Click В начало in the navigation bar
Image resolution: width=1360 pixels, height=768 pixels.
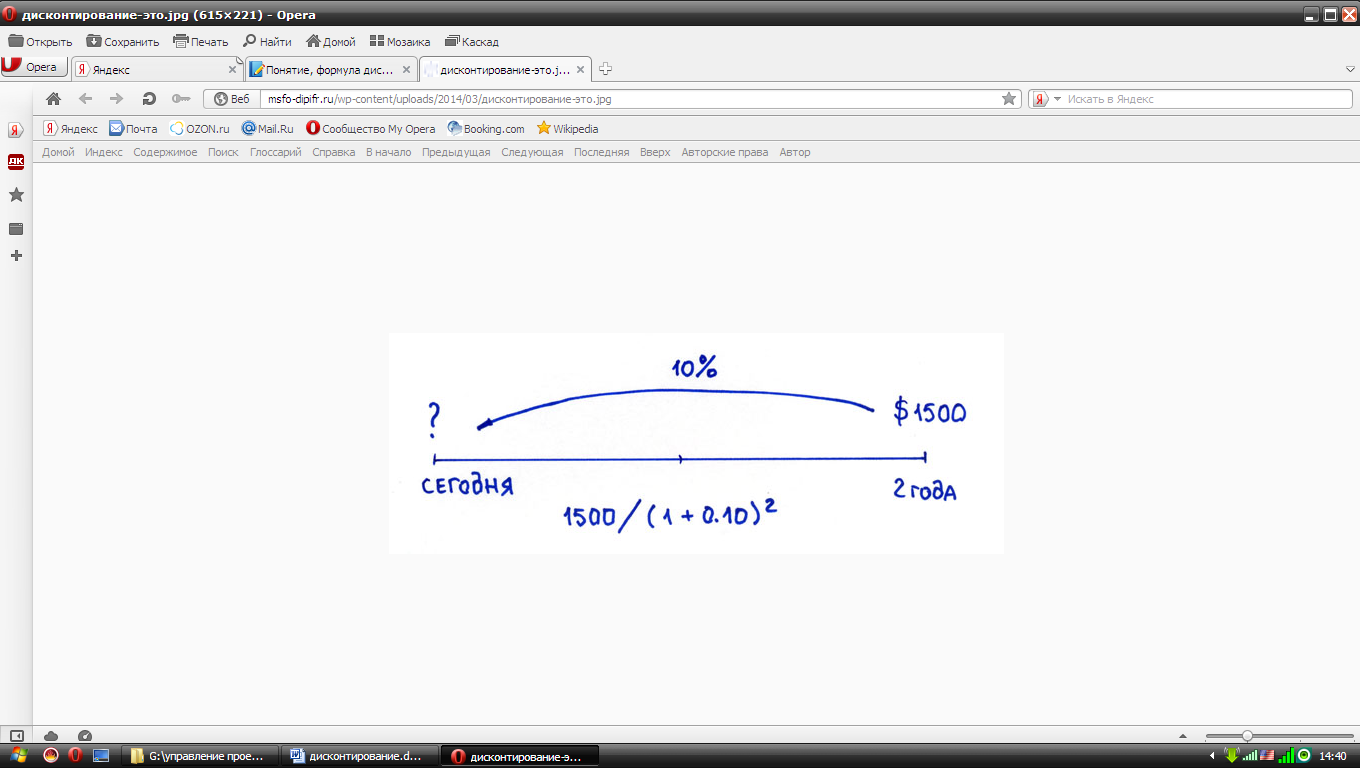pyautogui.click(x=388, y=152)
